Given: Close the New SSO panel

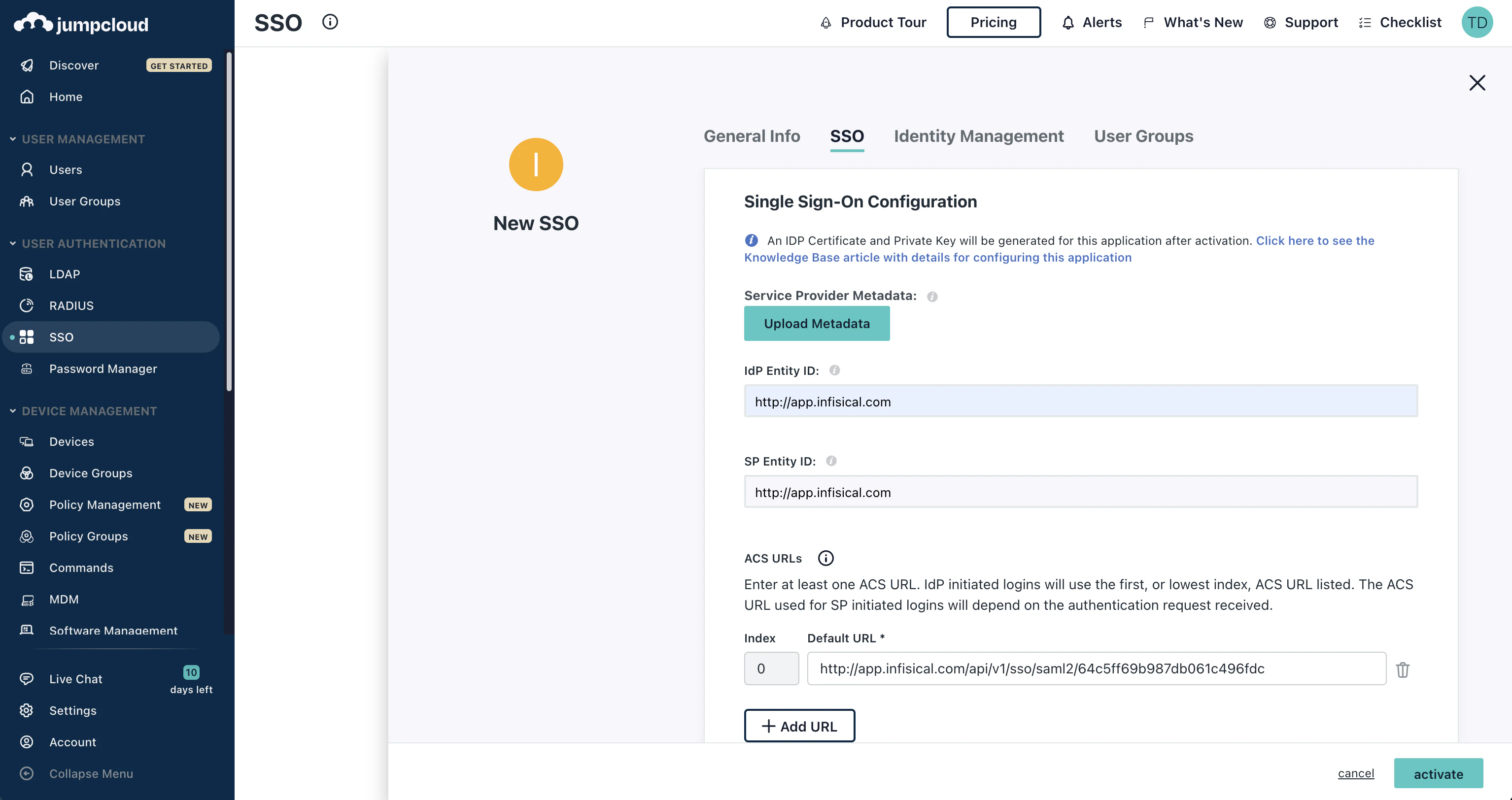Looking at the screenshot, I should 1478,83.
